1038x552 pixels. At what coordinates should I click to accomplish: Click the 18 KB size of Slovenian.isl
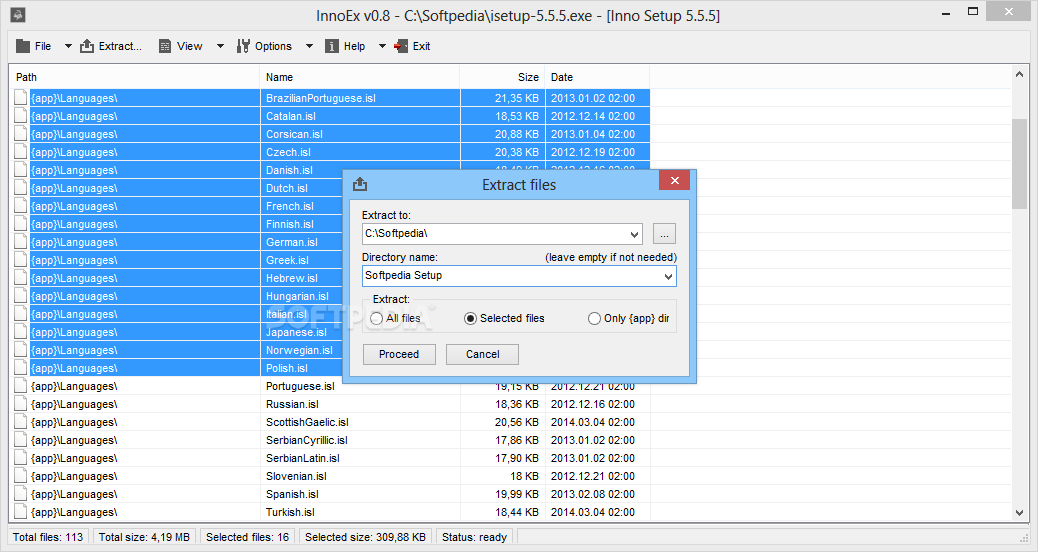[524, 477]
